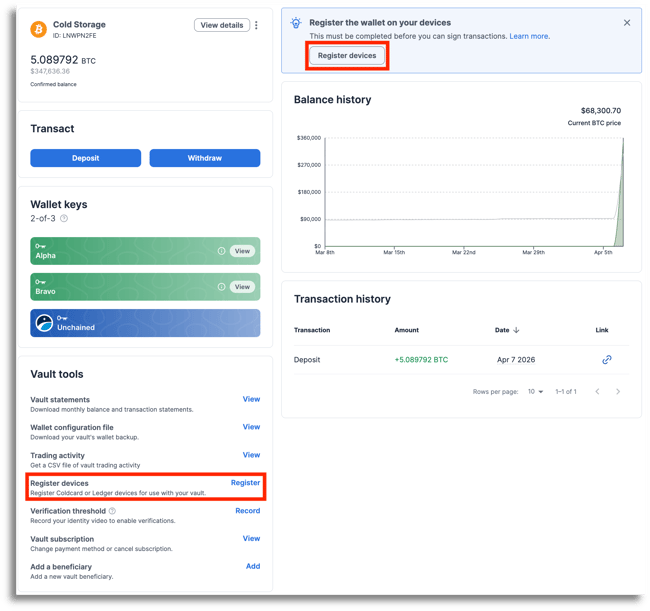Open the Learn more link
This screenshot has height=611, width=650.
point(529,36)
